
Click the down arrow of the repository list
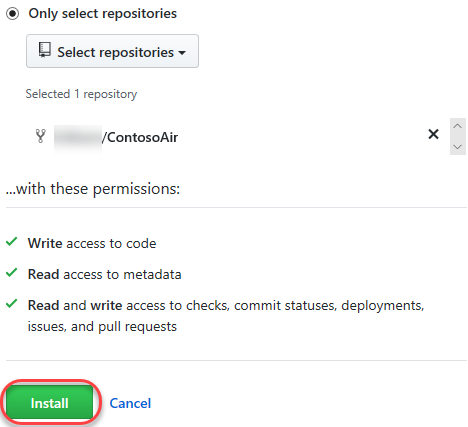tap(458, 147)
